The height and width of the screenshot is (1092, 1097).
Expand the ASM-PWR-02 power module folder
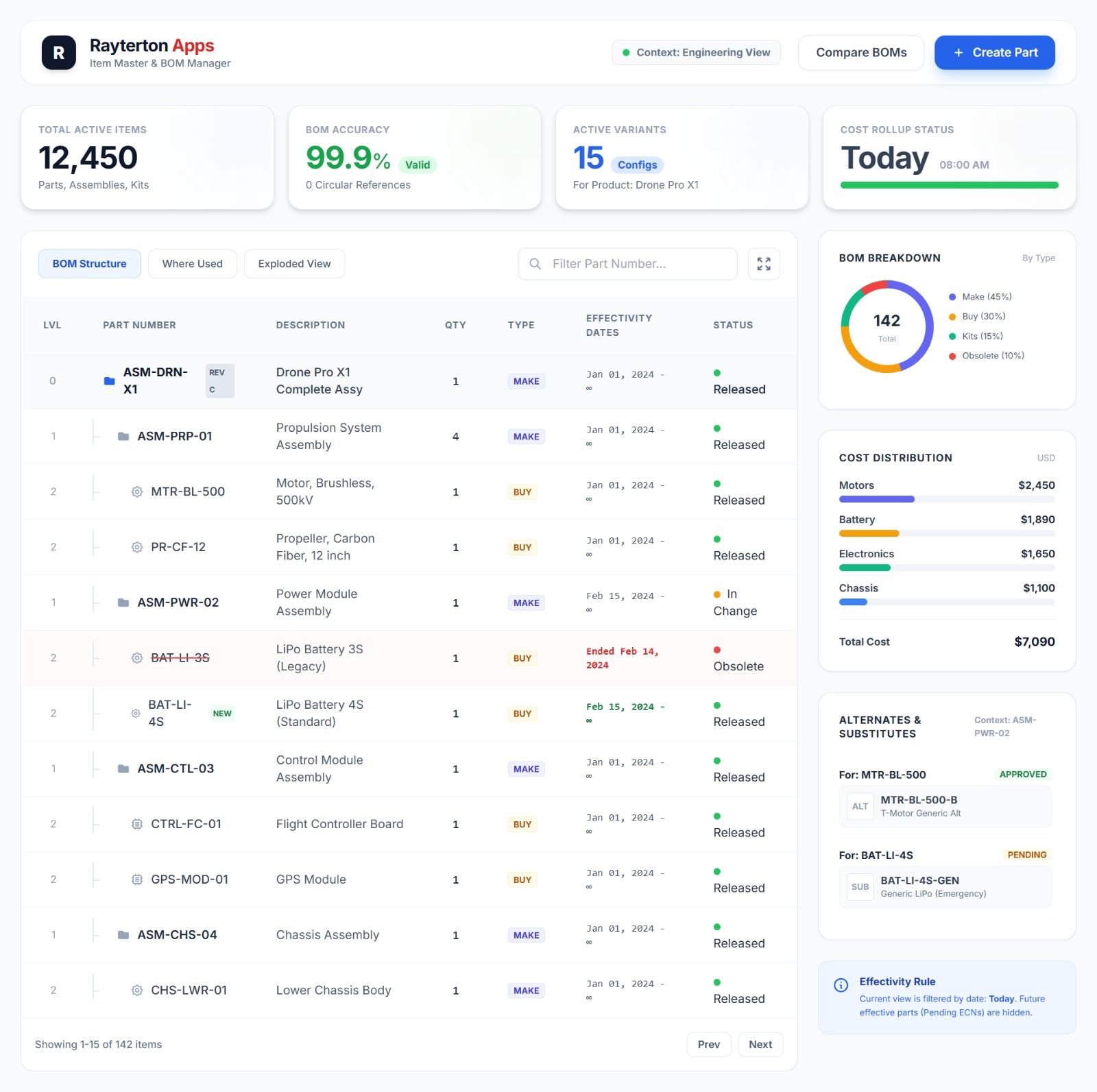click(x=123, y=603)
